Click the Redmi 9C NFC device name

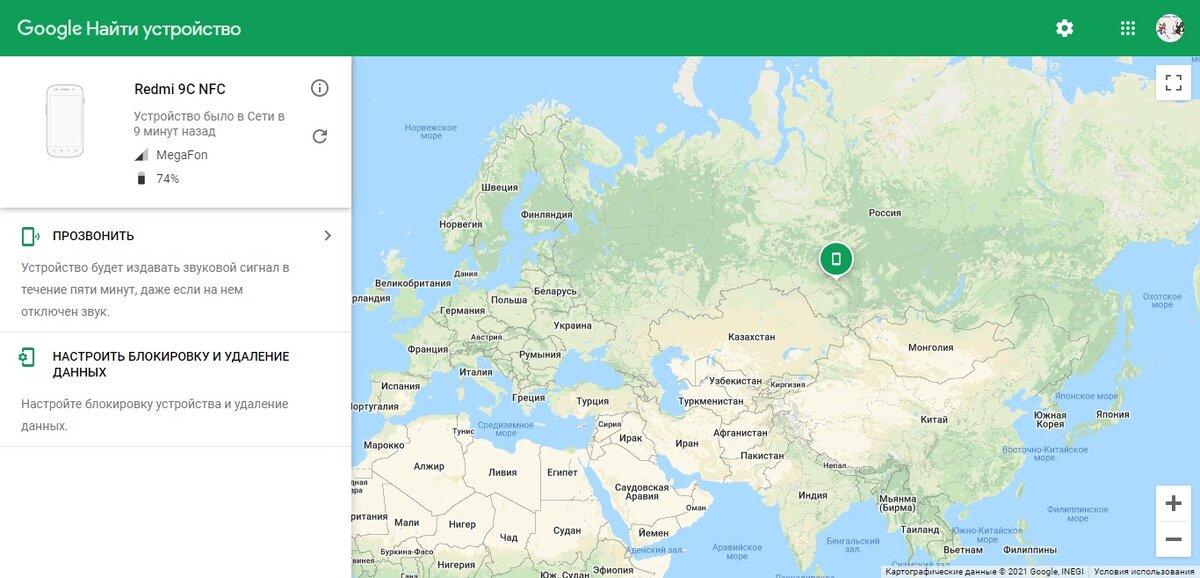click(180, 89)
